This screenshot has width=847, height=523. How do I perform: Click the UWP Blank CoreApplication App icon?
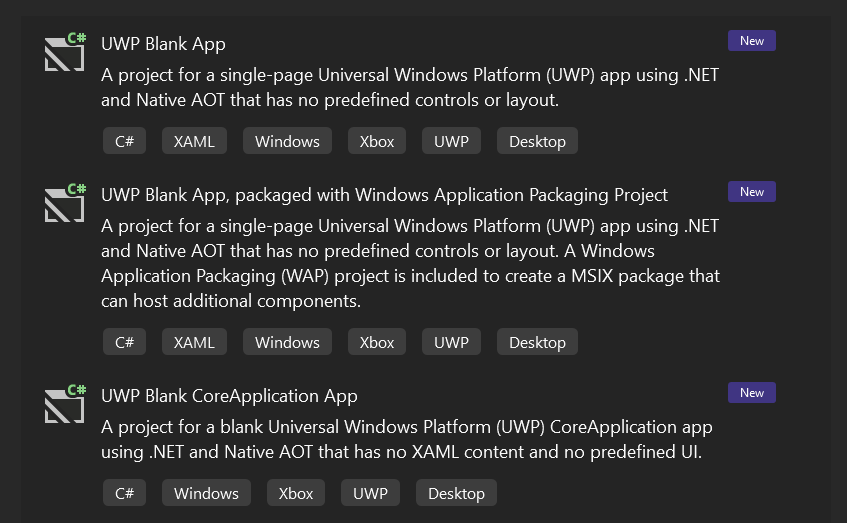click(x=65, y=406)
